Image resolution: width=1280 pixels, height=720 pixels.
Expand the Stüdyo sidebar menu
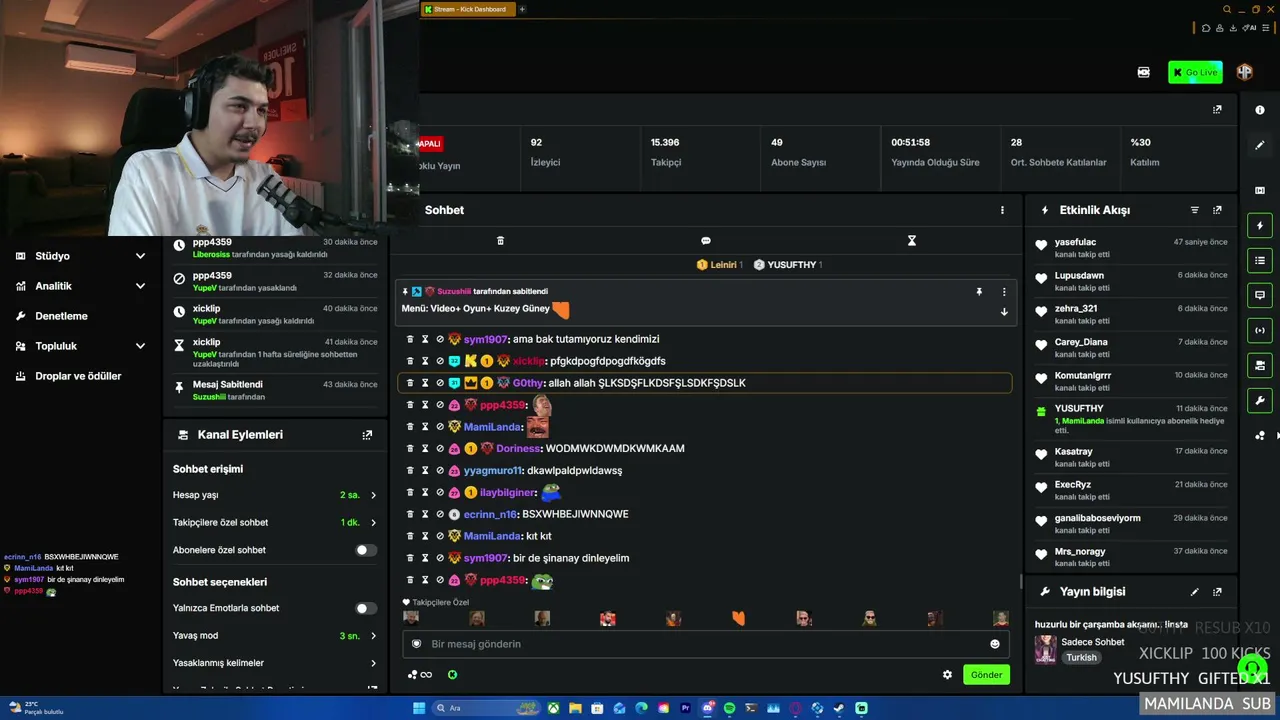[x=80, y=256]
